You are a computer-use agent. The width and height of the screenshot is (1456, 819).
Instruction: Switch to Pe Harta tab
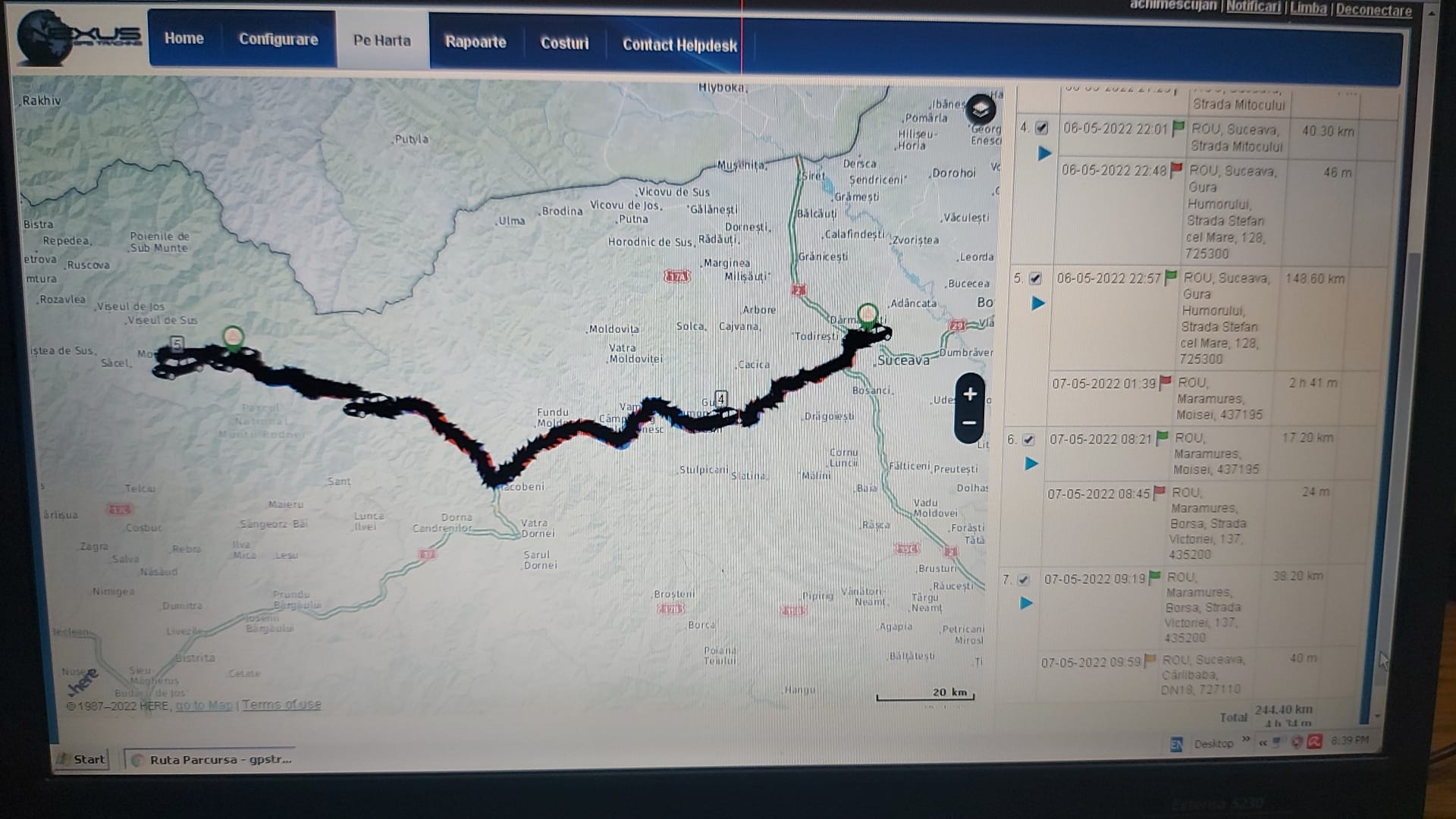click(381, 41)
